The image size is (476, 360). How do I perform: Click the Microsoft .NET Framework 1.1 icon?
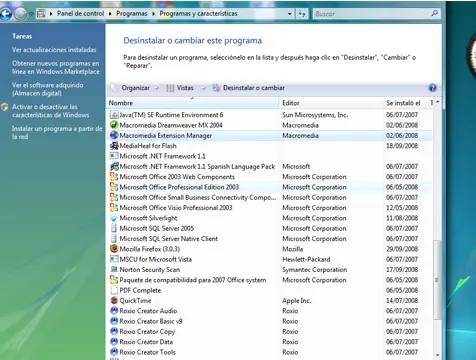click(114, 156)
